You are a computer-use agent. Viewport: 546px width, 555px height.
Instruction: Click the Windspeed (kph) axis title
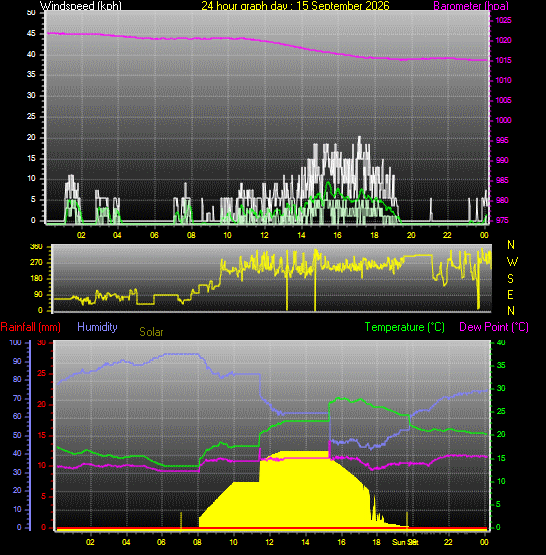(81, 5)
